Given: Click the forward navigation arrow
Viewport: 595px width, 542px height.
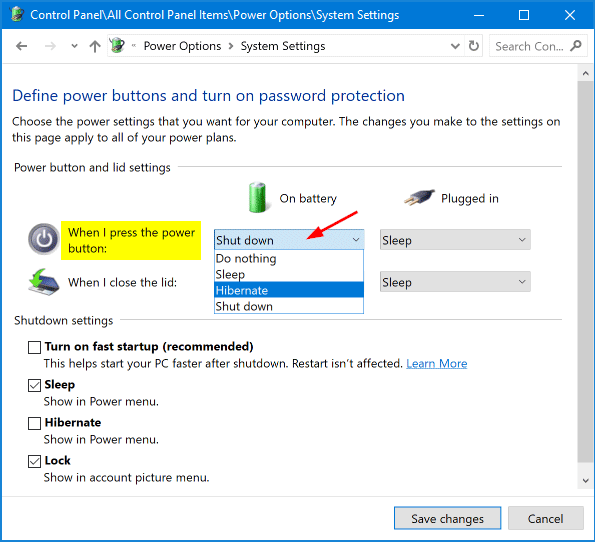Looking at the screenshot, I should coord(50,46).
